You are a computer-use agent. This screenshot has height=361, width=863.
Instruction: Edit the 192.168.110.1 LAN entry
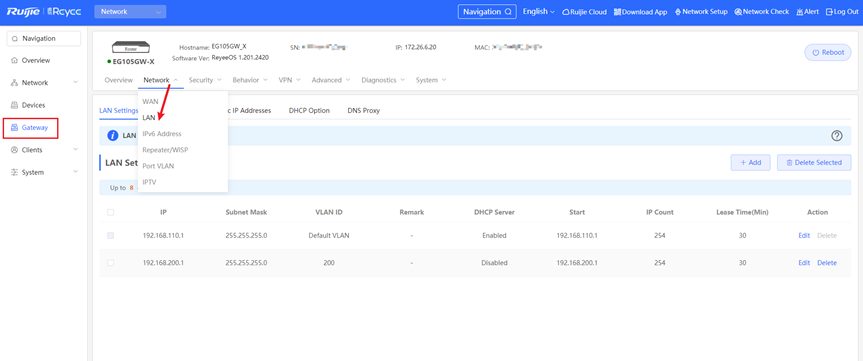coord(804,236)
